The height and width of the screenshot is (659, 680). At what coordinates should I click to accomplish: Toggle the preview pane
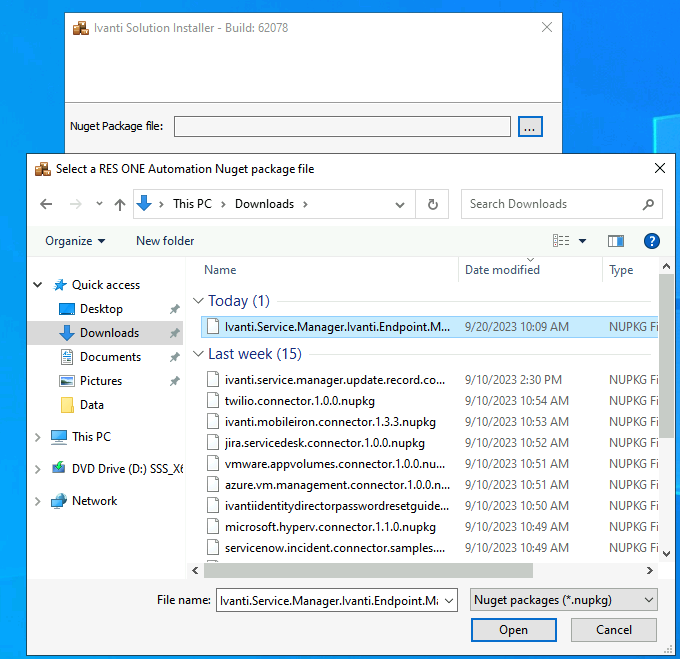(x=615, y=241)
